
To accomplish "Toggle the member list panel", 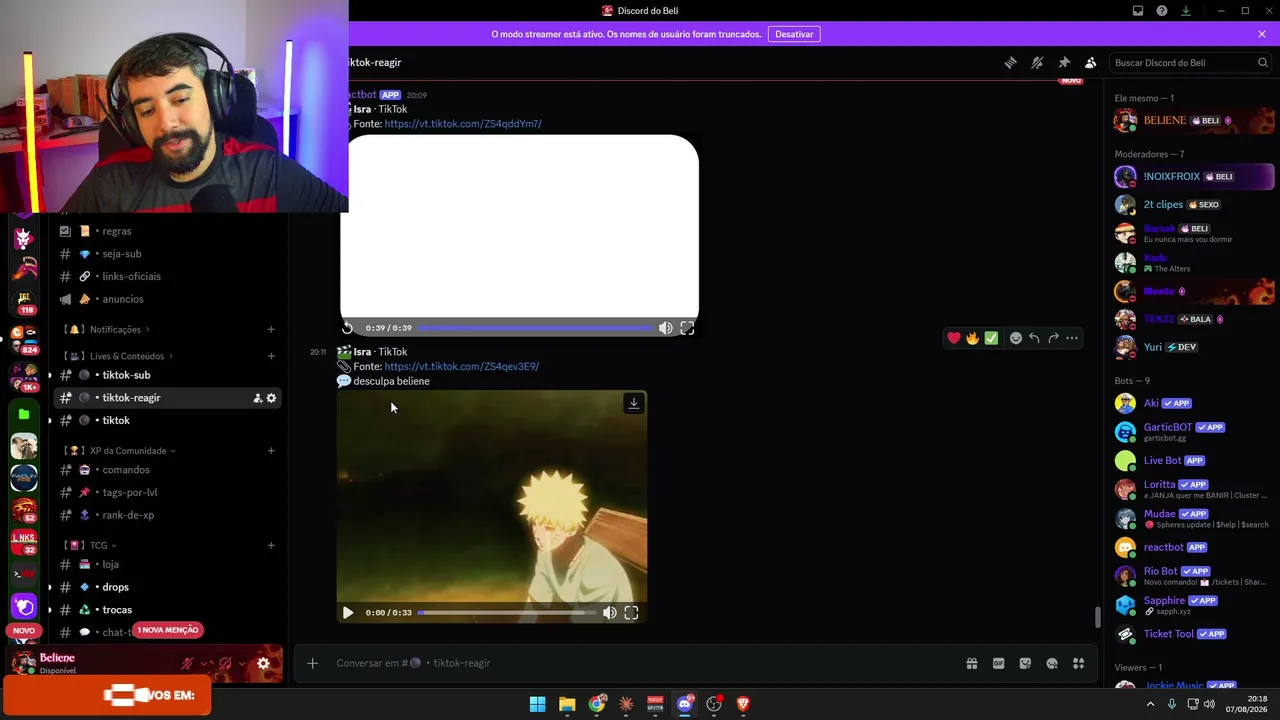I will coord(1091,62).
